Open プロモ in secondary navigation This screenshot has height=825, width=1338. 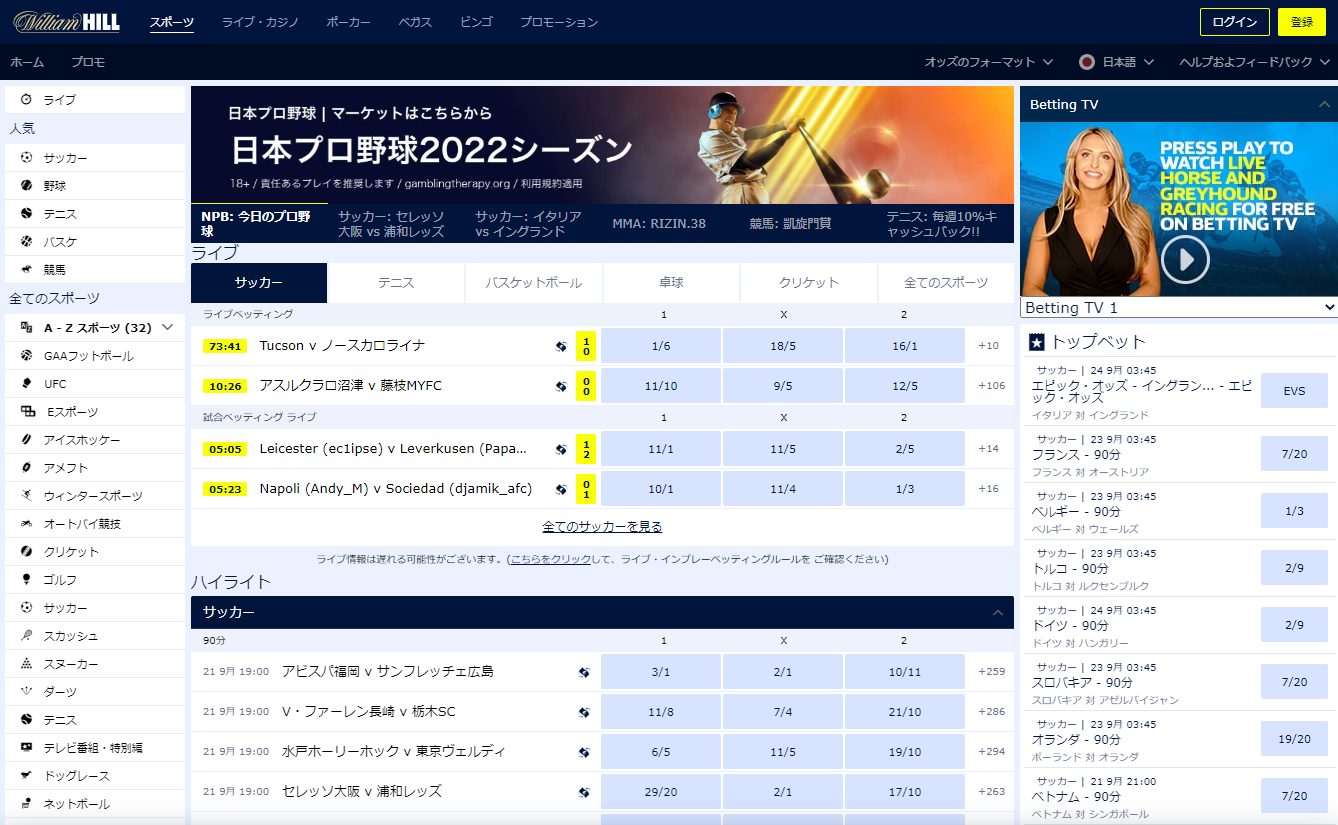coord(88,62)
